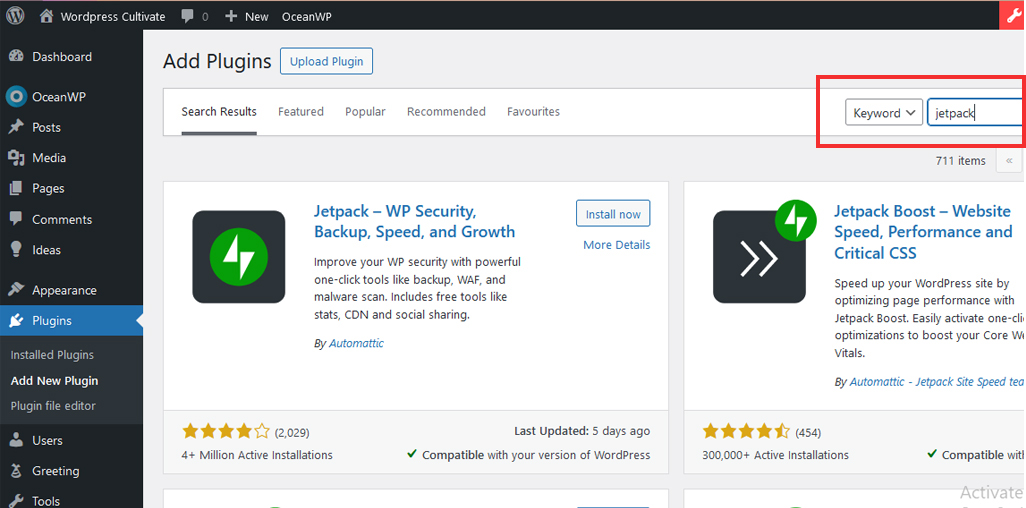Viewport: 1026px width, 508px height.
Task: Switch to the Featured tab
Action: click(x=301, y=112)
